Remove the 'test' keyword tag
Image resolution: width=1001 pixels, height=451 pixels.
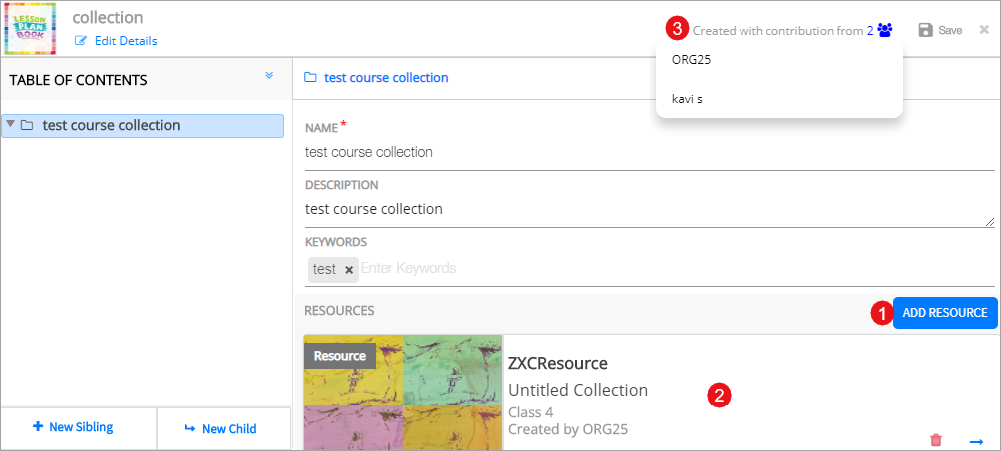(349, 270)
